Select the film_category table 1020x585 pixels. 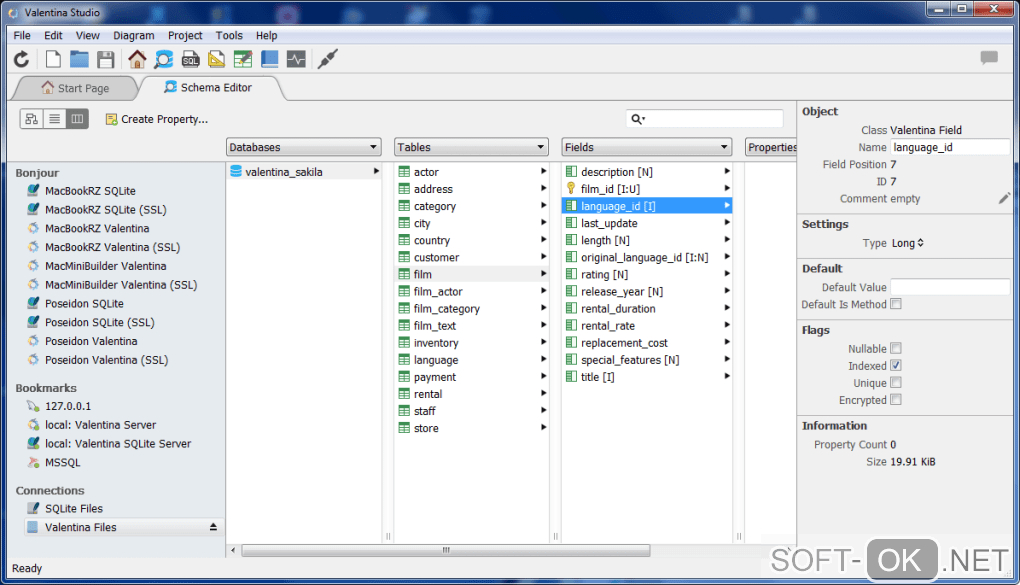(x=472, y=308)
